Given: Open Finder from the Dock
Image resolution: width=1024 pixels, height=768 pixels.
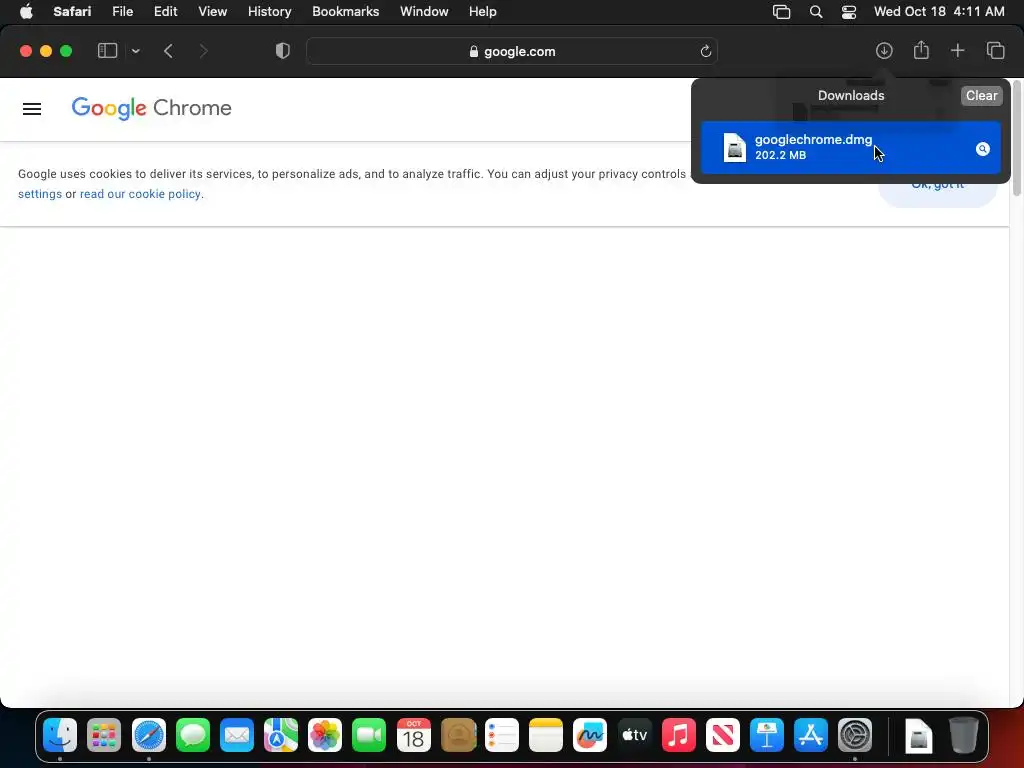Looking at the screenshot, I should [x=60, y=736].
